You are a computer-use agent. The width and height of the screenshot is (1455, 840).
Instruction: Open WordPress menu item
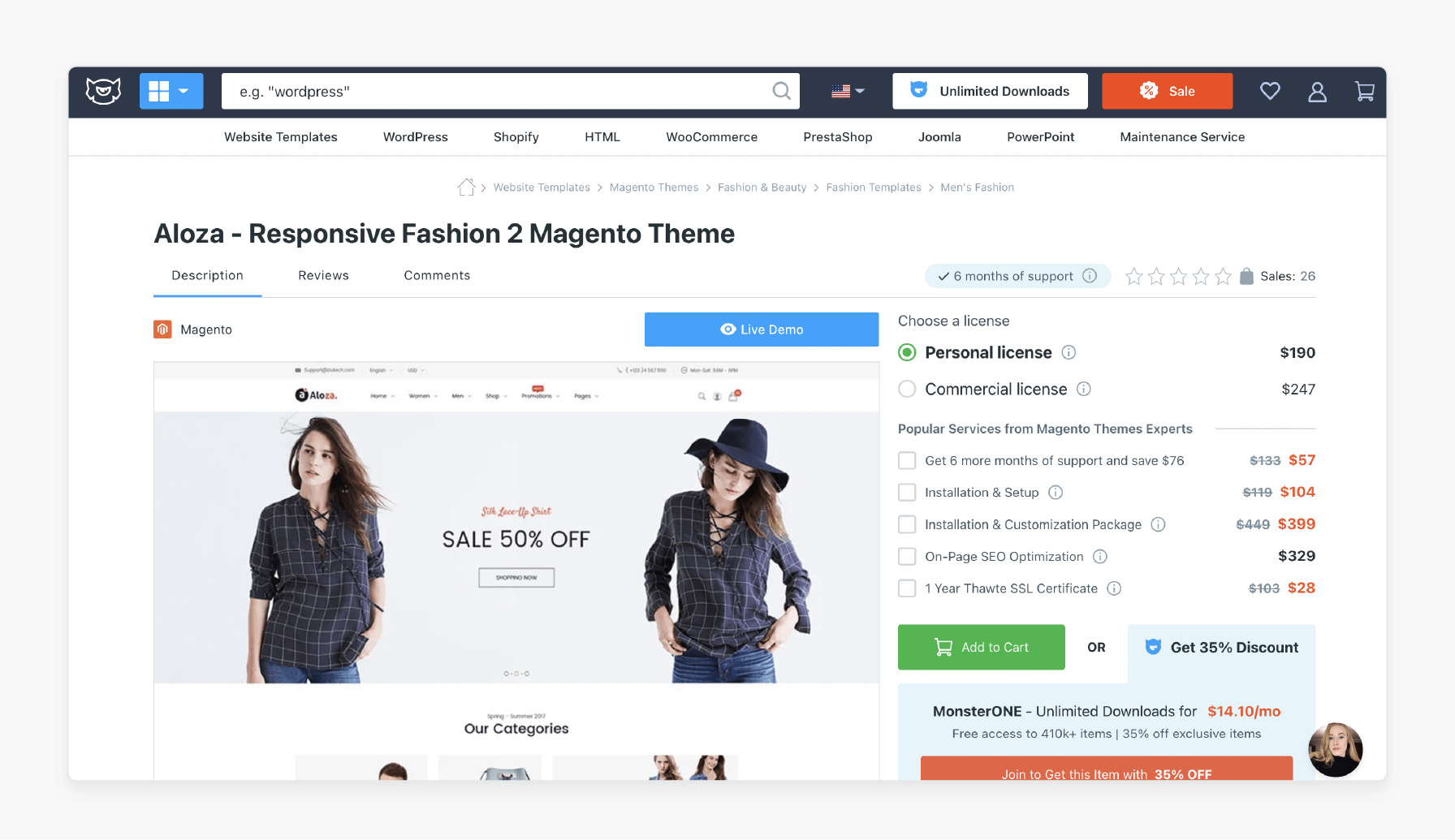click(x=416, y=137)
